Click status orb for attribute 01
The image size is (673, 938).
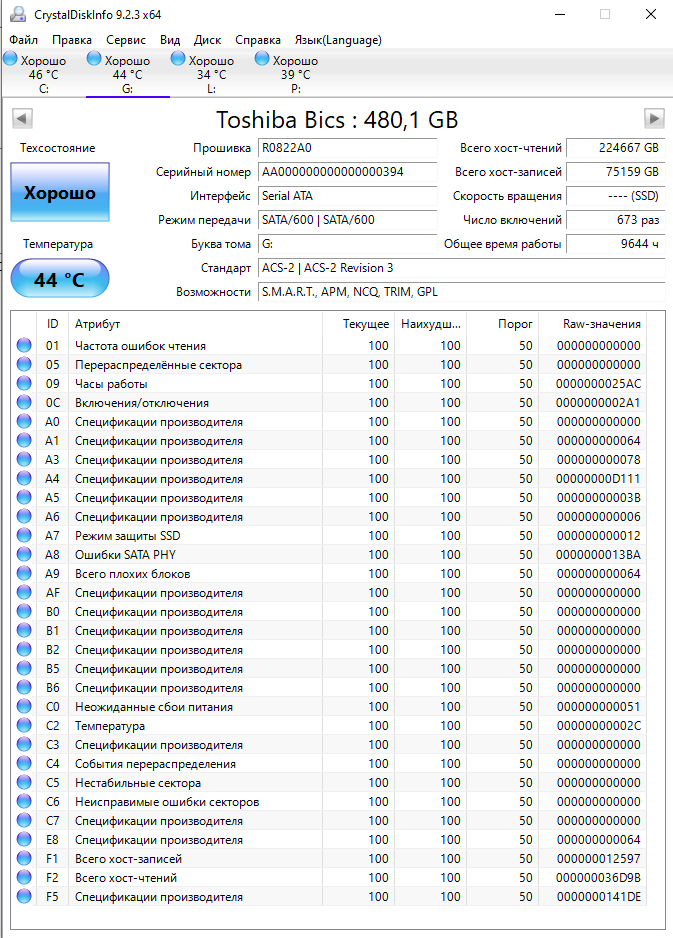click(24, 345)
